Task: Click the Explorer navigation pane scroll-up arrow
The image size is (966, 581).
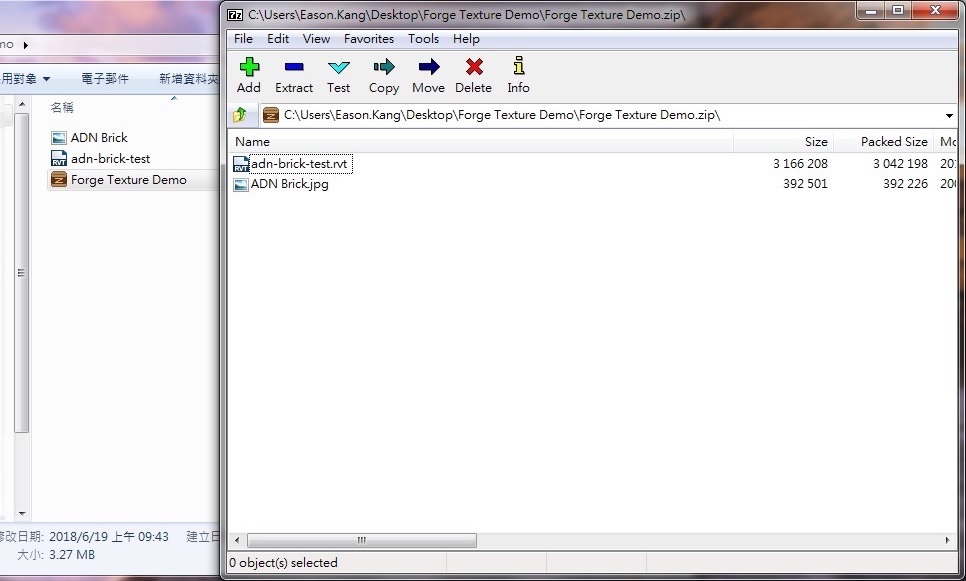Action: [22, 104]
